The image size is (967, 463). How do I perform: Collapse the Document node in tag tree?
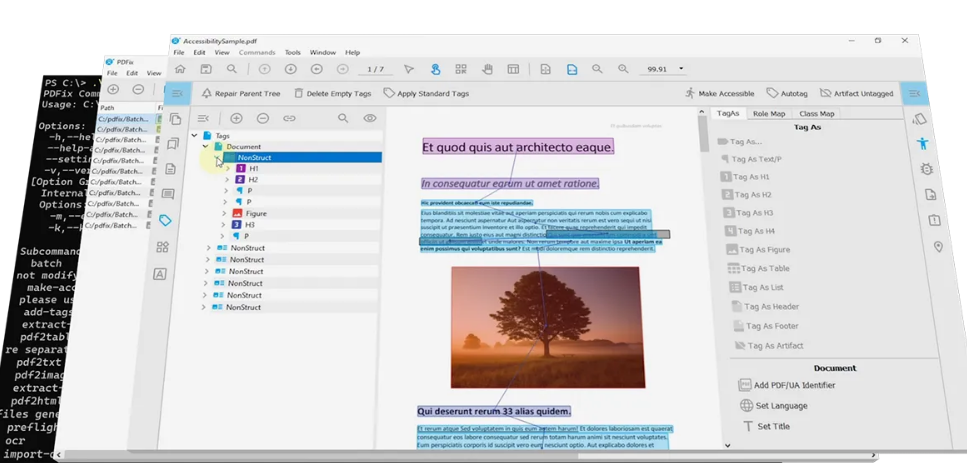tap(206, 146)
